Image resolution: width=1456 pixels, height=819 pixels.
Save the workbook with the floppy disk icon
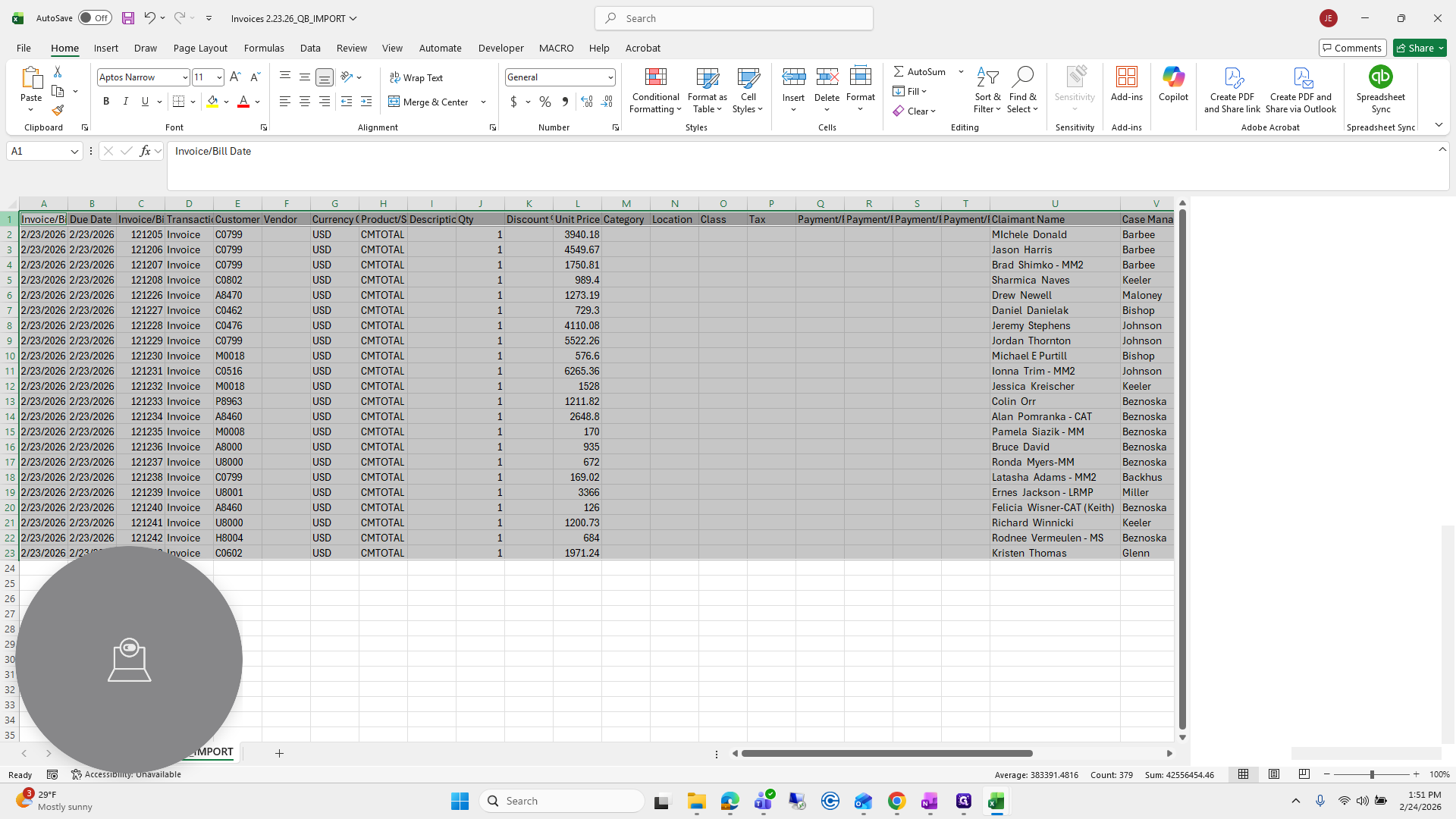tap(128, 18)
